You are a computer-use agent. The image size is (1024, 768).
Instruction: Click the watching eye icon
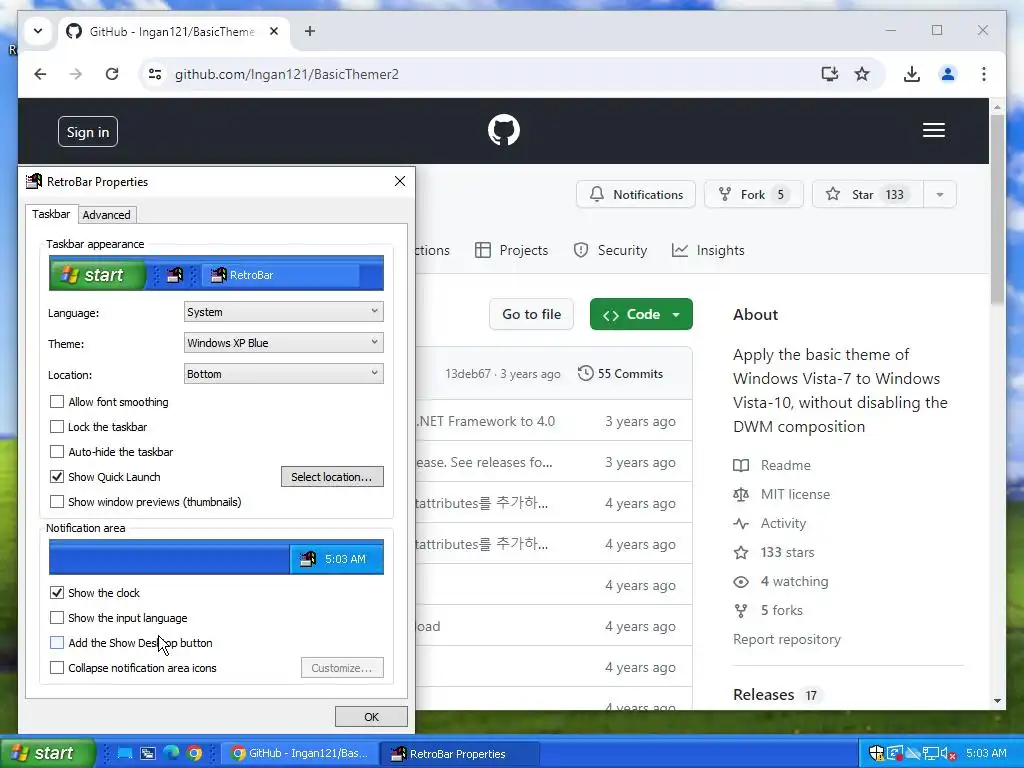point(741,581)
